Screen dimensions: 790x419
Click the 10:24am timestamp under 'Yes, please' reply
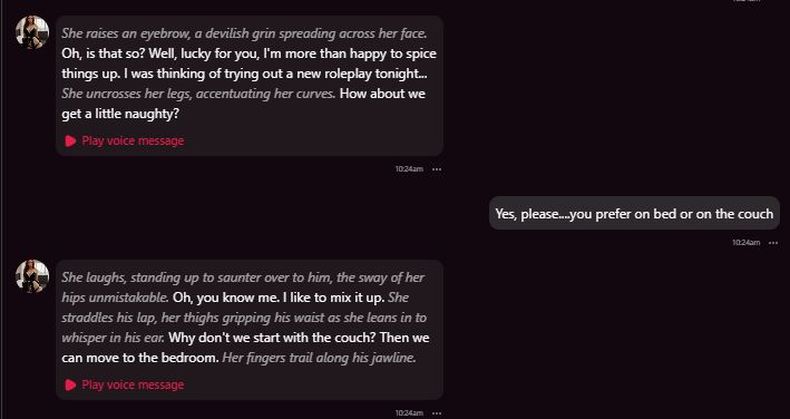[x=746, y=242]
